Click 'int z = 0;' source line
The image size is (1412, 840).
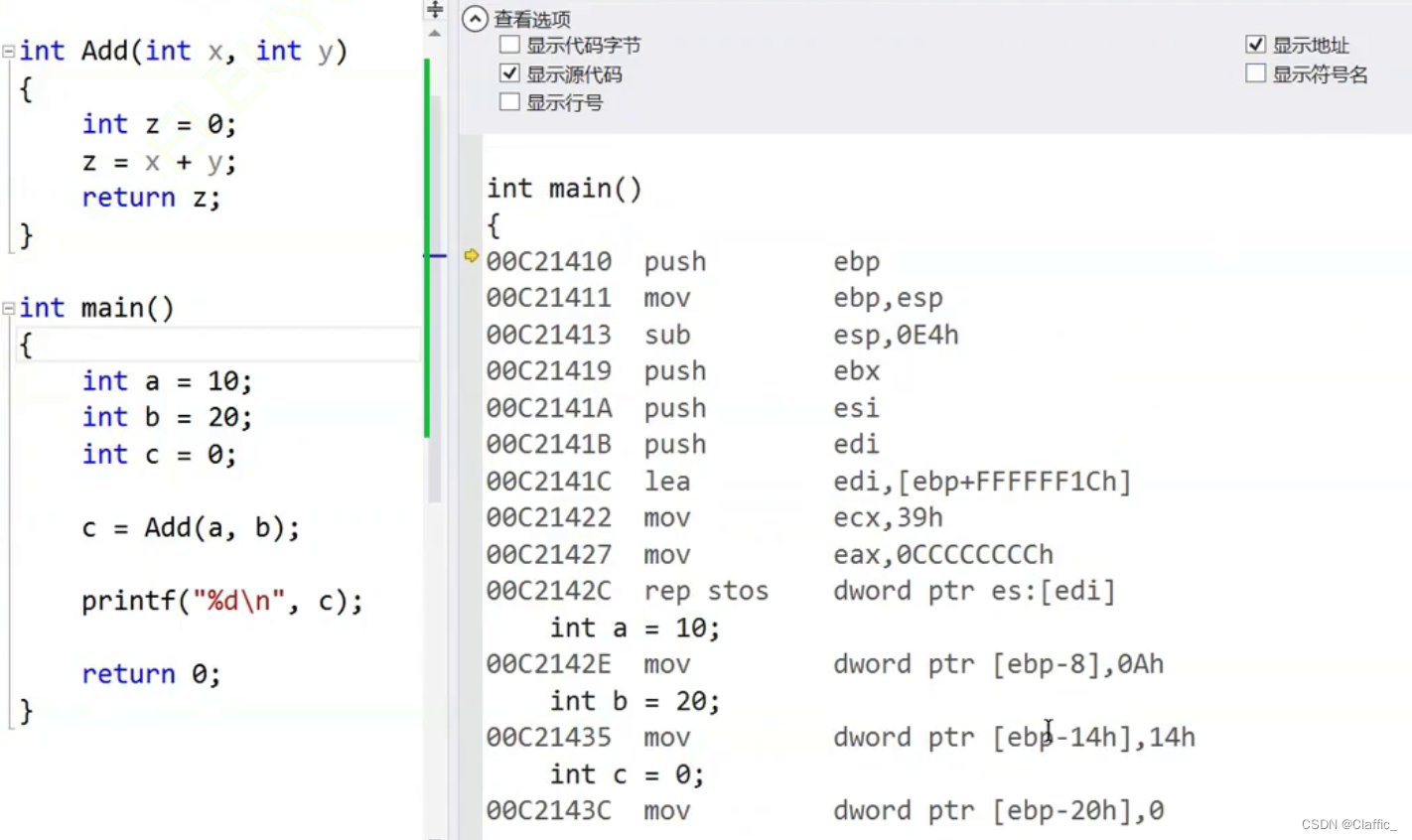pyautogui.click(x=159, y=125)
